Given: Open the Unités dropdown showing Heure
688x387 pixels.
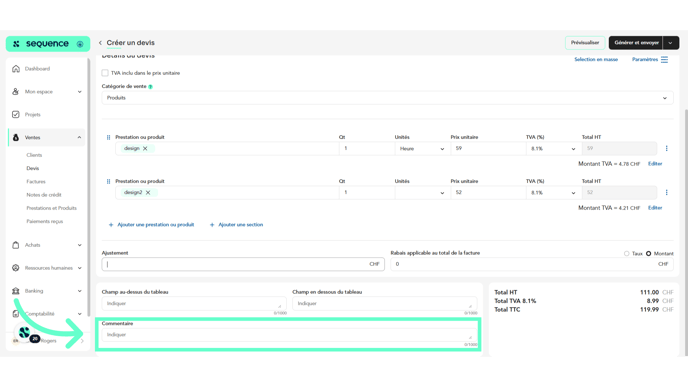Looking at the screenshot, I should click(x=422, y=149).
